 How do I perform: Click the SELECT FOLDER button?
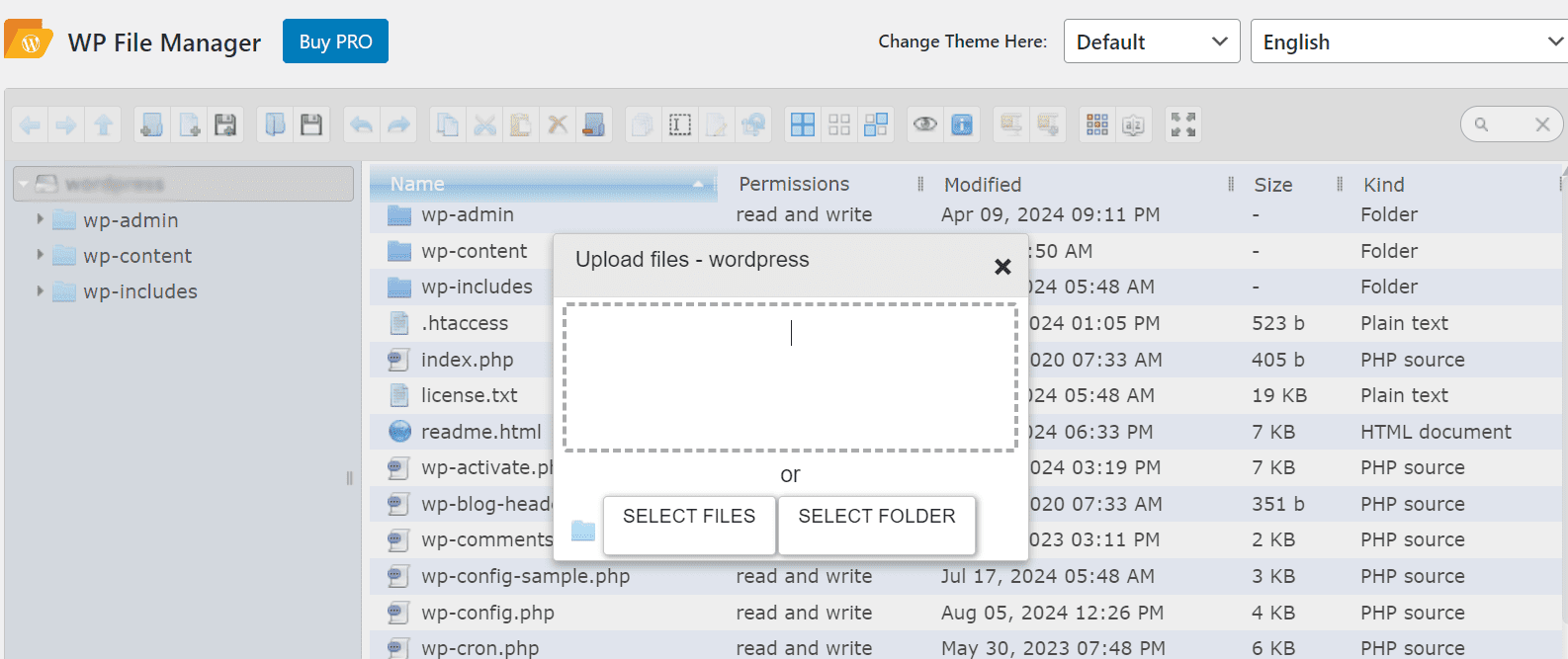click(x=877, y=526)
